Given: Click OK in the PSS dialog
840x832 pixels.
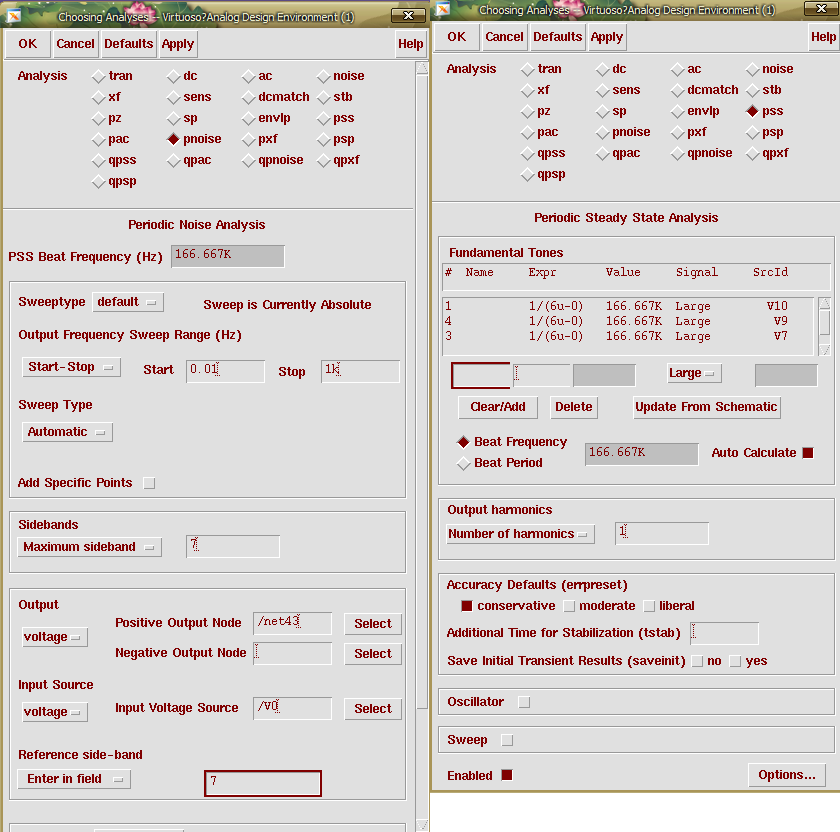Looking at the screenshot, I should (456, 37).
